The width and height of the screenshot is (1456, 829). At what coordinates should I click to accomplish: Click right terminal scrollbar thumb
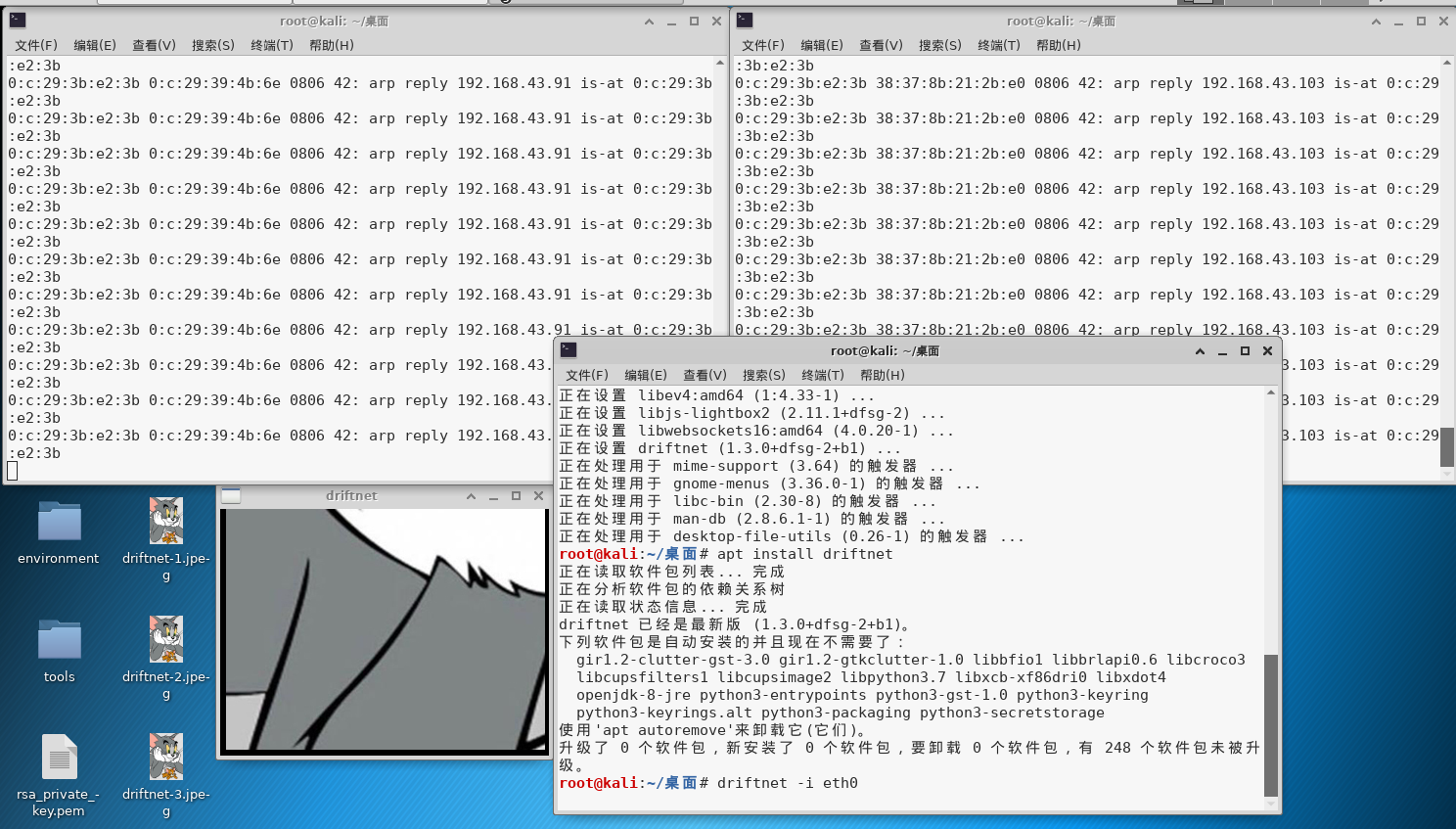coord(1447,446)
